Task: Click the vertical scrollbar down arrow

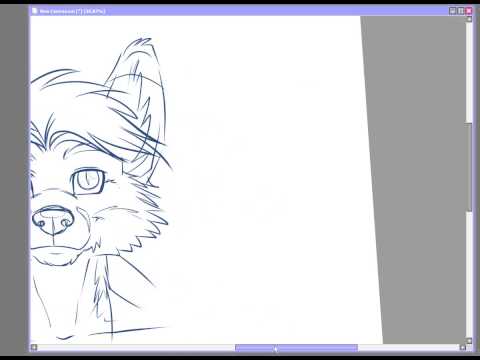Action: [469, 341]
